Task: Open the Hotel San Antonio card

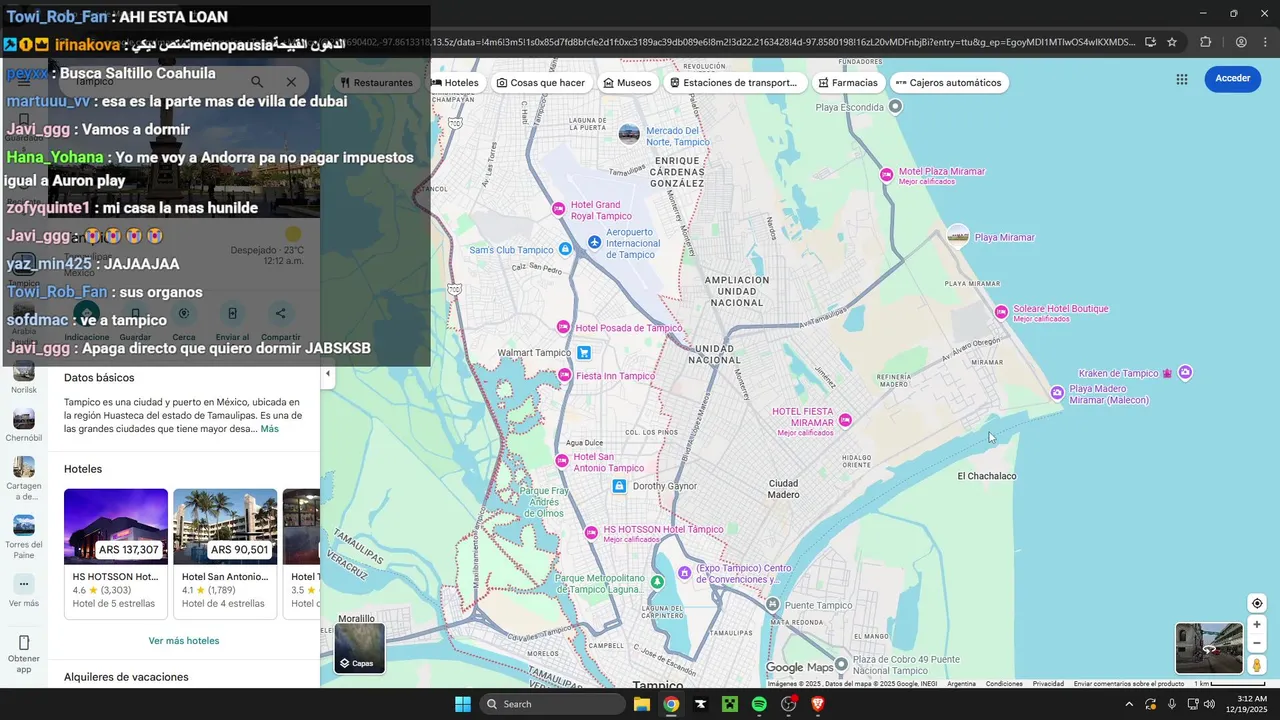Action: [225, 553]
